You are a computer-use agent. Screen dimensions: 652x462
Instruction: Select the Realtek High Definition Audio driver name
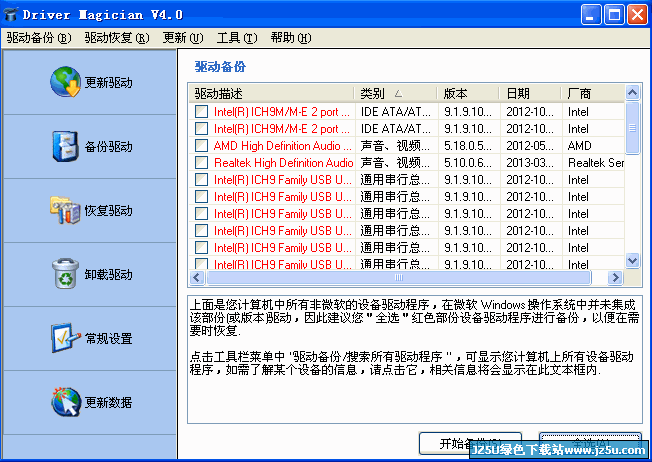click(284, 163)
